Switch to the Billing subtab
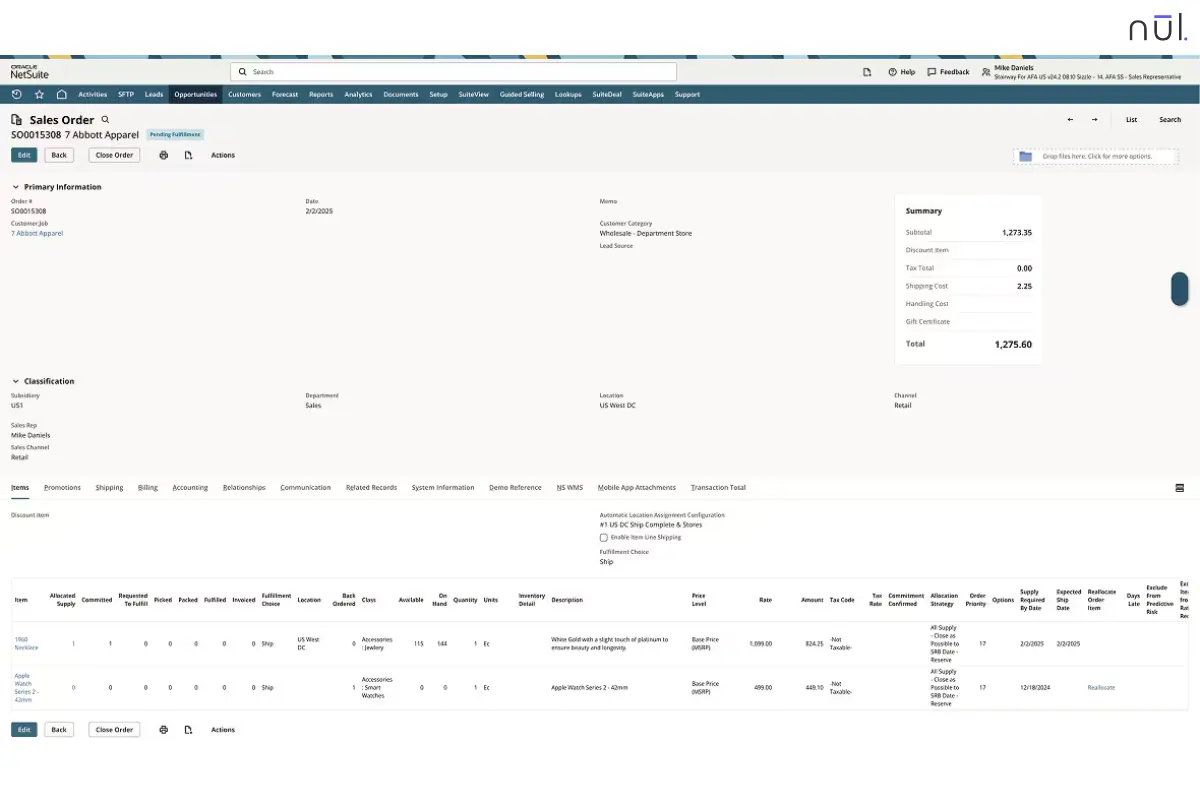The image size is (1200, 800). coord(148,488)
